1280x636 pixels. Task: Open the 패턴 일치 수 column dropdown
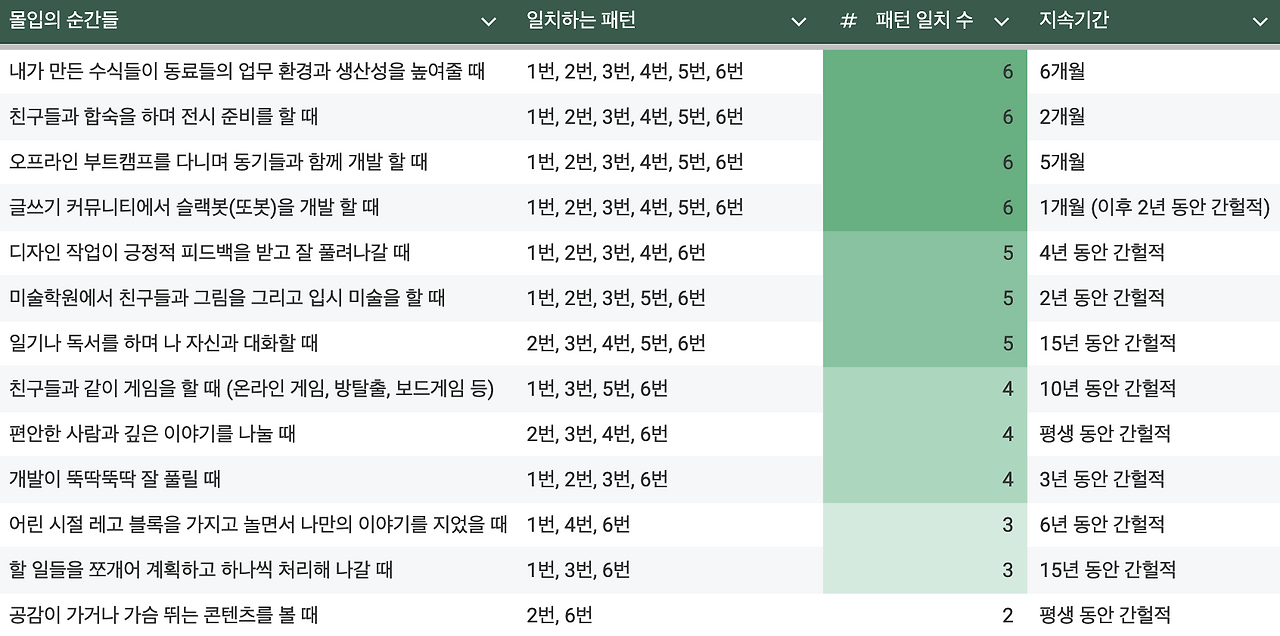1000,20
